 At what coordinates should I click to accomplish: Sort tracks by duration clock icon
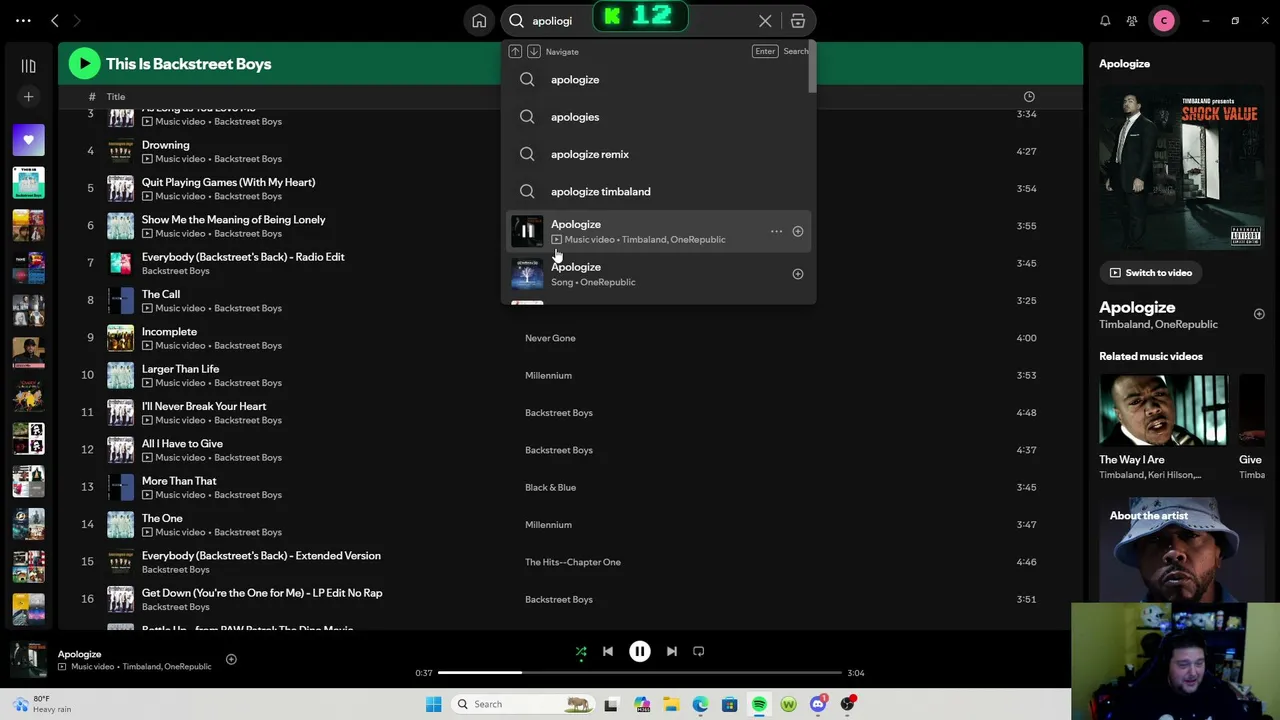tap(1029, 97)
